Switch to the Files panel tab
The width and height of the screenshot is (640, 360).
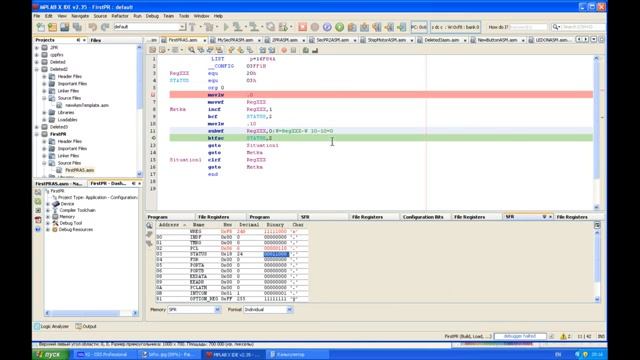click(96, 40)
